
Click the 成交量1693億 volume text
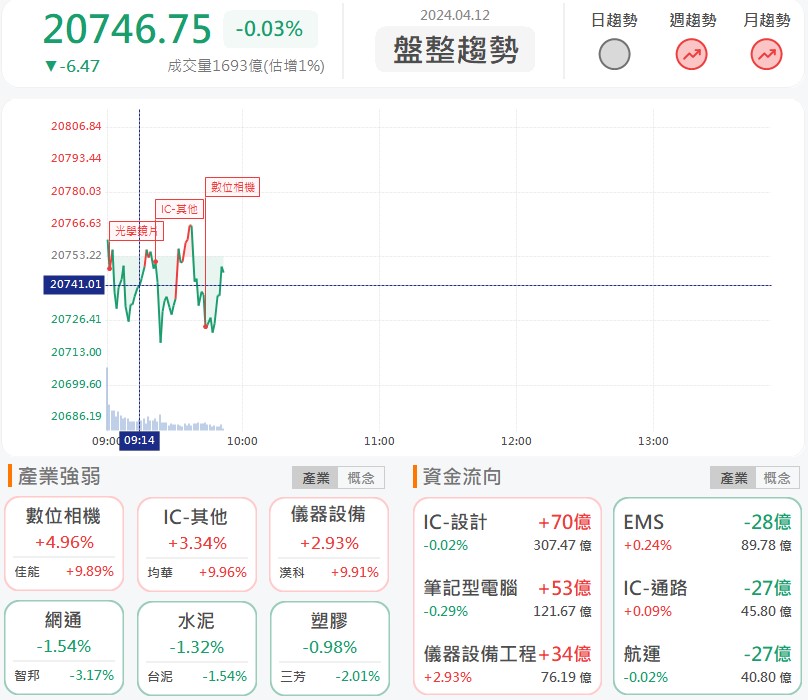tap(246, 66)
